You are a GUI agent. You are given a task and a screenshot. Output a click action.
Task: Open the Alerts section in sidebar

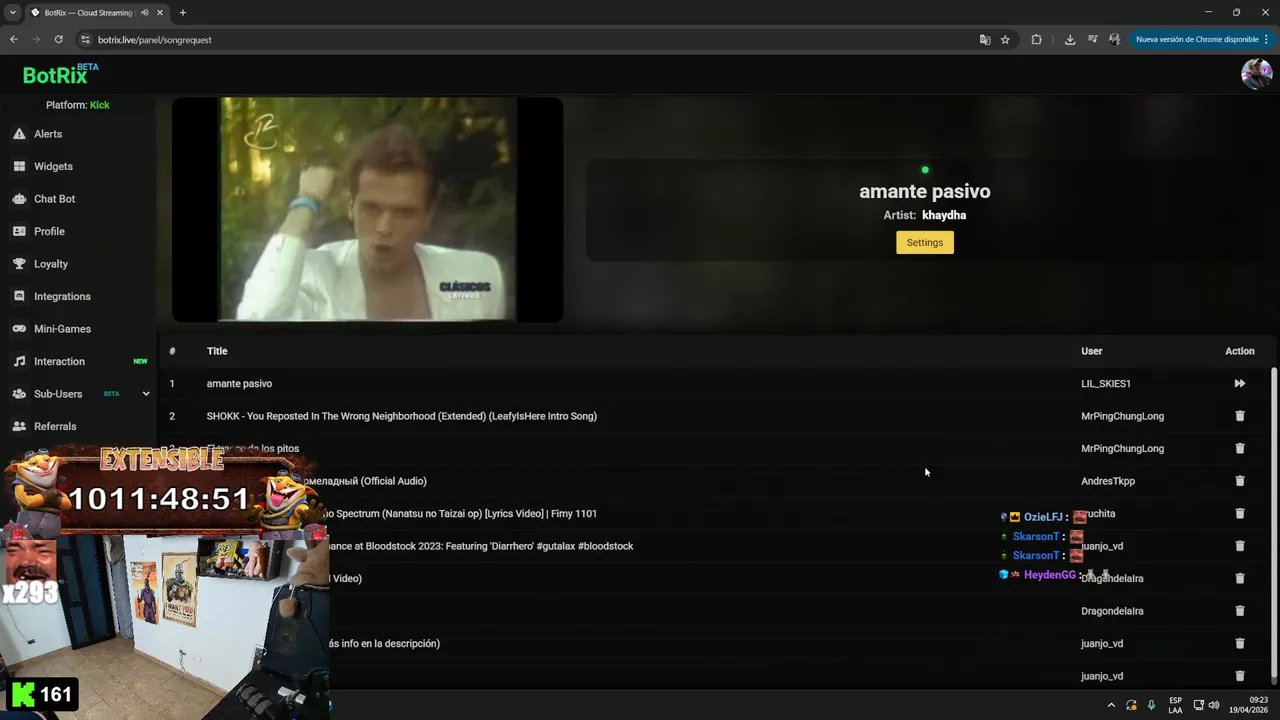click(x=48, y=134)
